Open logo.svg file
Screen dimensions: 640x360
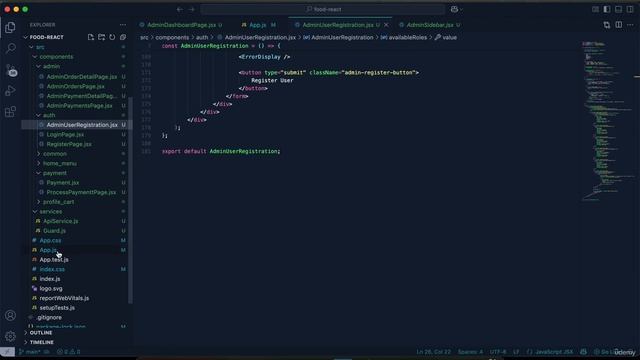pyautogui.click(x=51, y=289)
